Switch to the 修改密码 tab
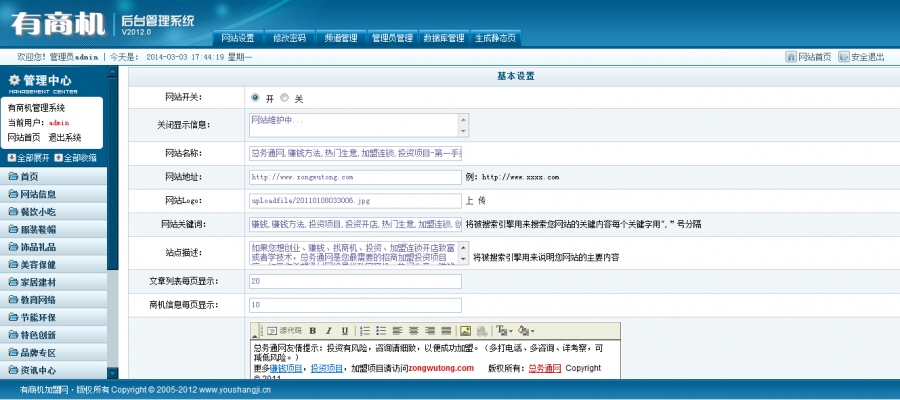The height and width of the screenshot is (400, 900). (x=289, y=38)
